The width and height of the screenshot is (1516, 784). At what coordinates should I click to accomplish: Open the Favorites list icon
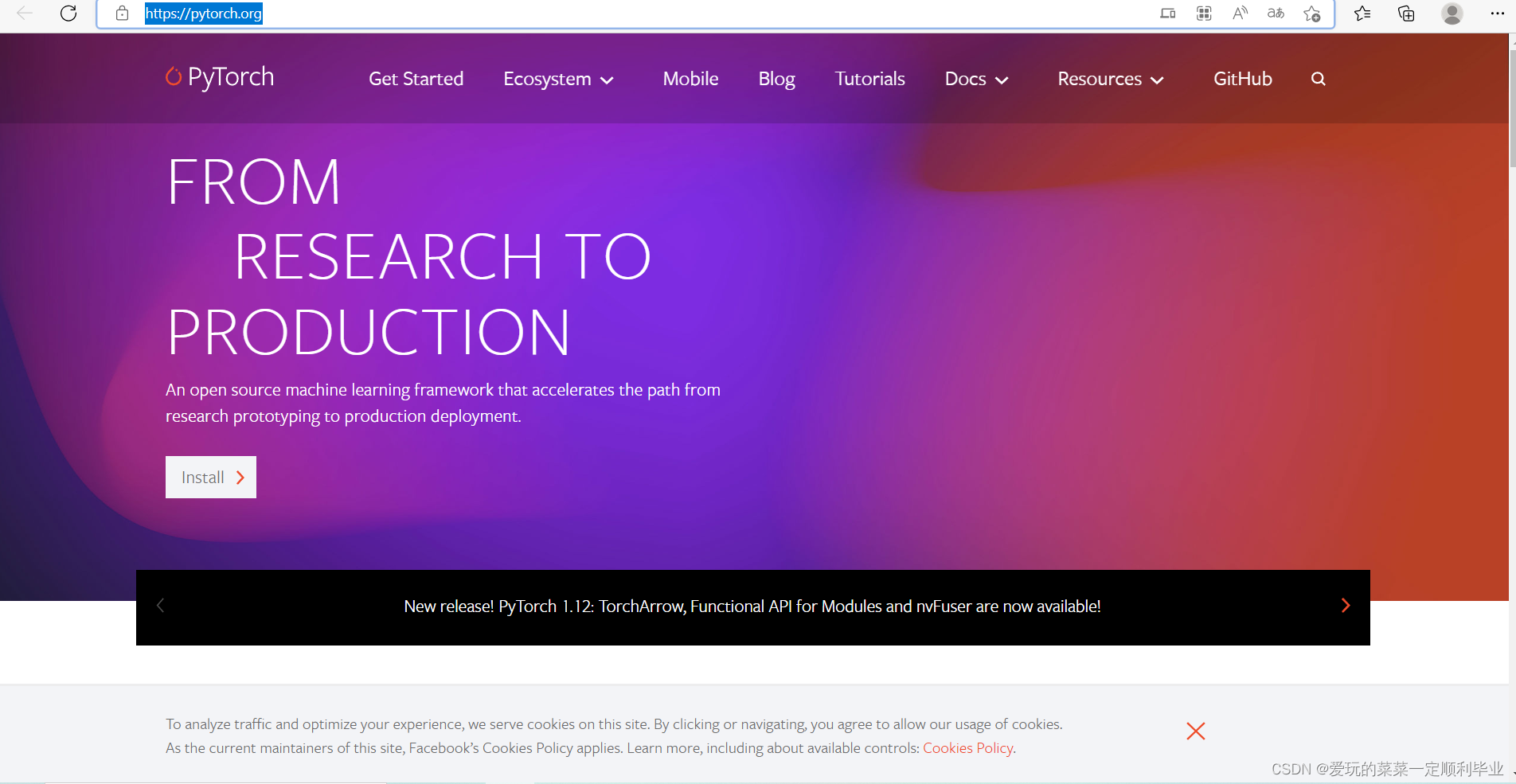coord(1362,14)
